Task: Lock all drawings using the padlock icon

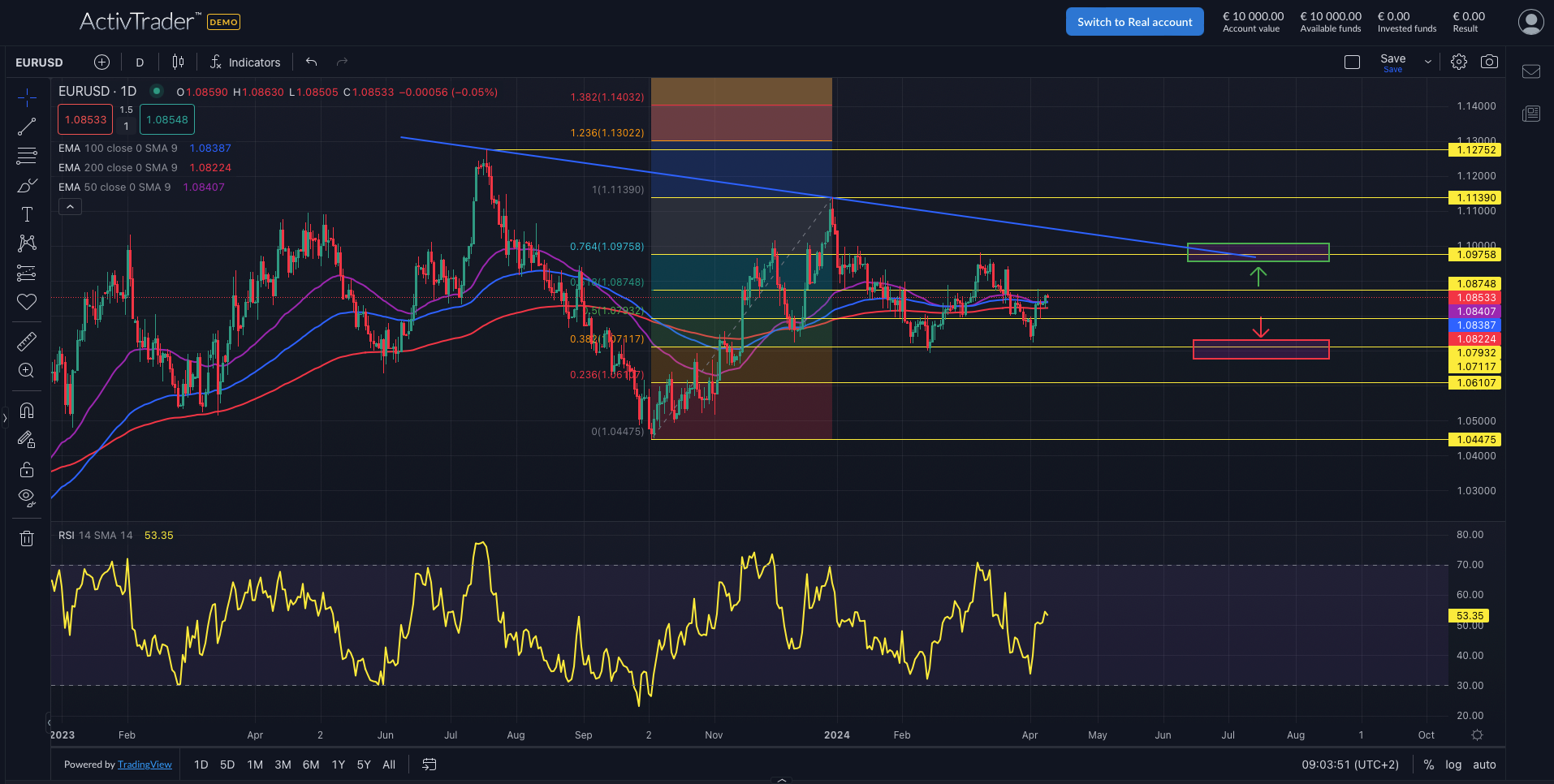Action: click(x=27, y=469)
